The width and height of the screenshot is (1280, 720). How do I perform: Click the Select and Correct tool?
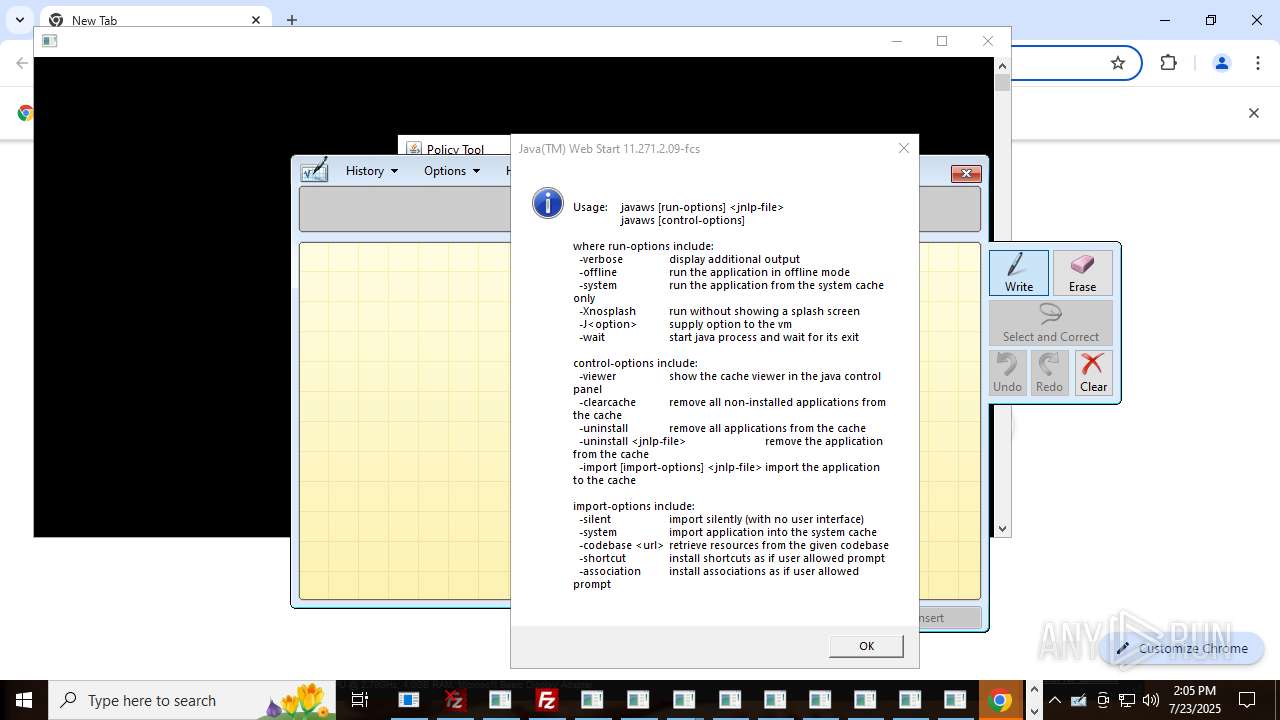[1050, 323]
